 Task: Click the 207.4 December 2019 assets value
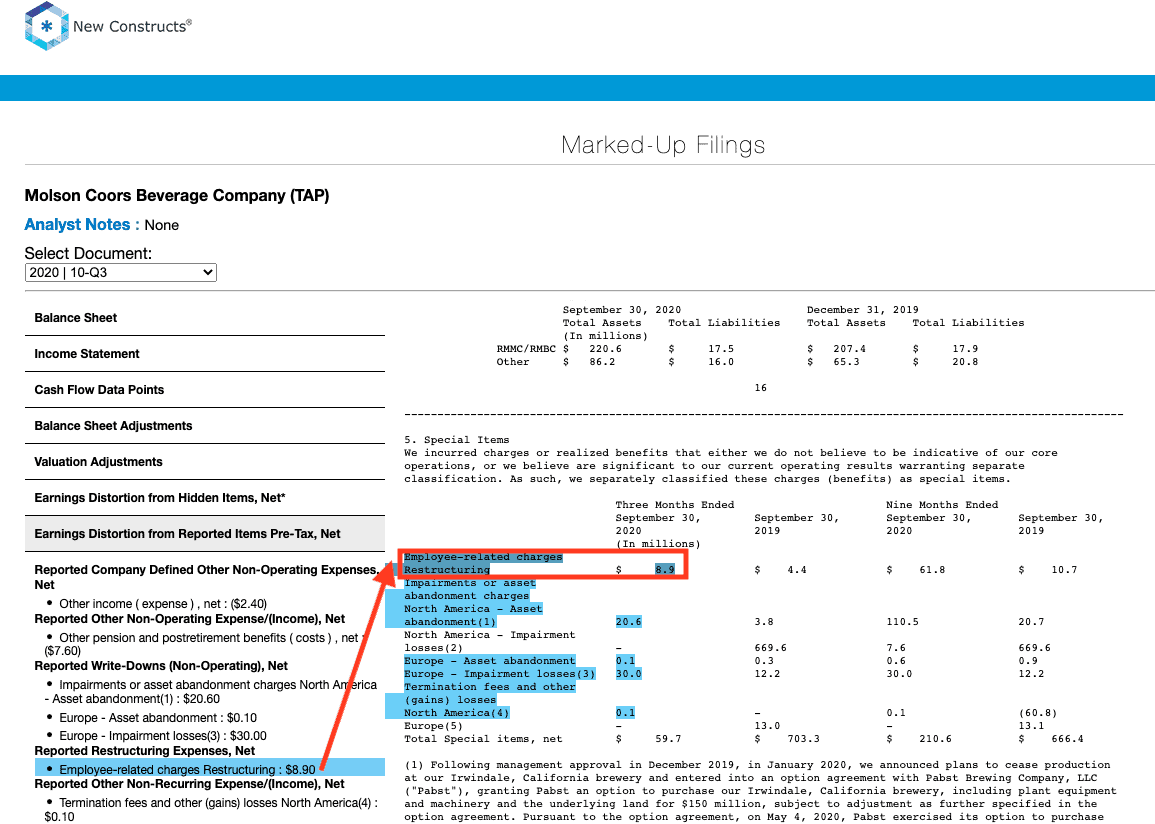[850, 349]
